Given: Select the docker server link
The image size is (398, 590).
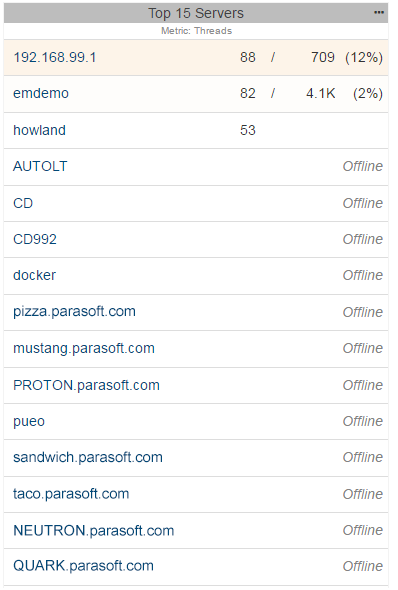Looking at the screenshot, I should pos(34,275).
